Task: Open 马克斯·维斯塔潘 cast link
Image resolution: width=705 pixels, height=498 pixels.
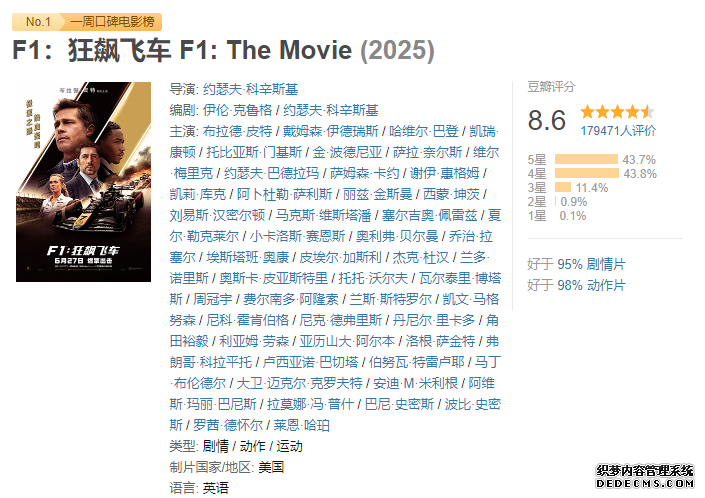Action: (x=323, y=215)
